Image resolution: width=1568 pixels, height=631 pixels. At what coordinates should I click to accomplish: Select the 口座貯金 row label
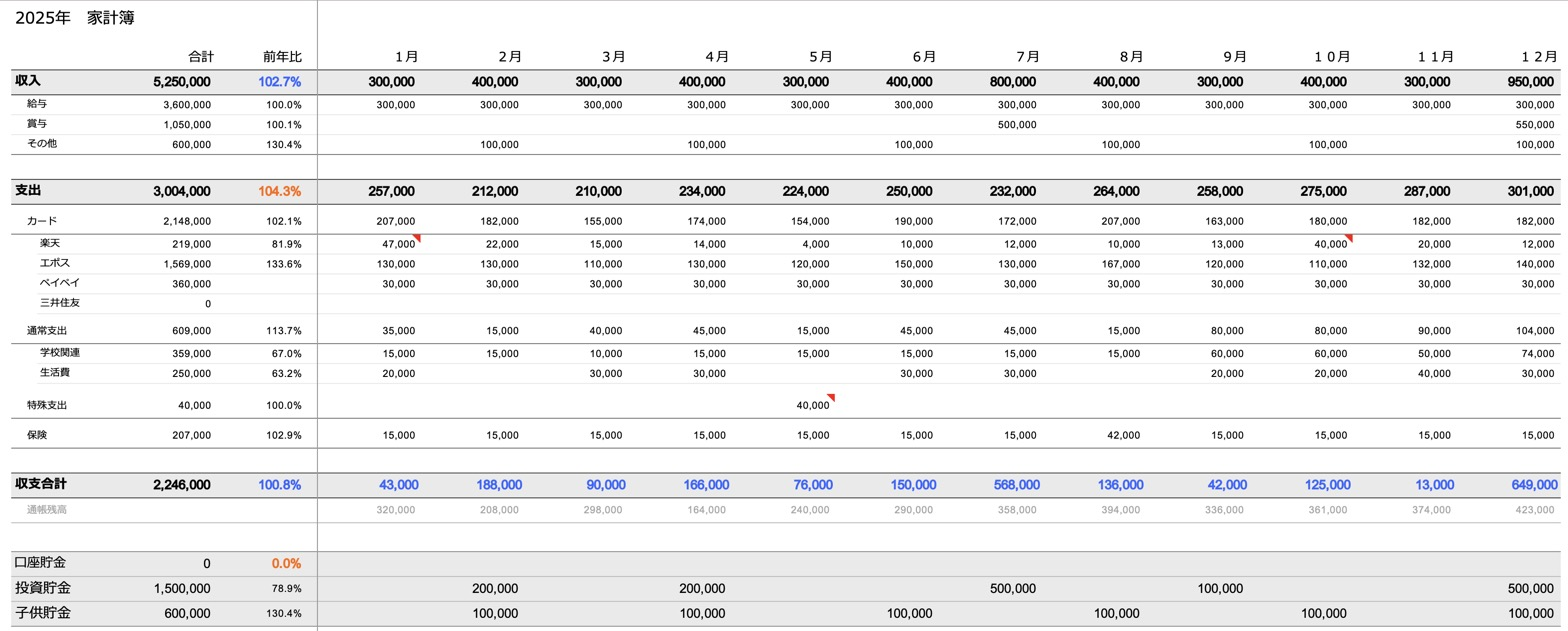coord(41,563)
